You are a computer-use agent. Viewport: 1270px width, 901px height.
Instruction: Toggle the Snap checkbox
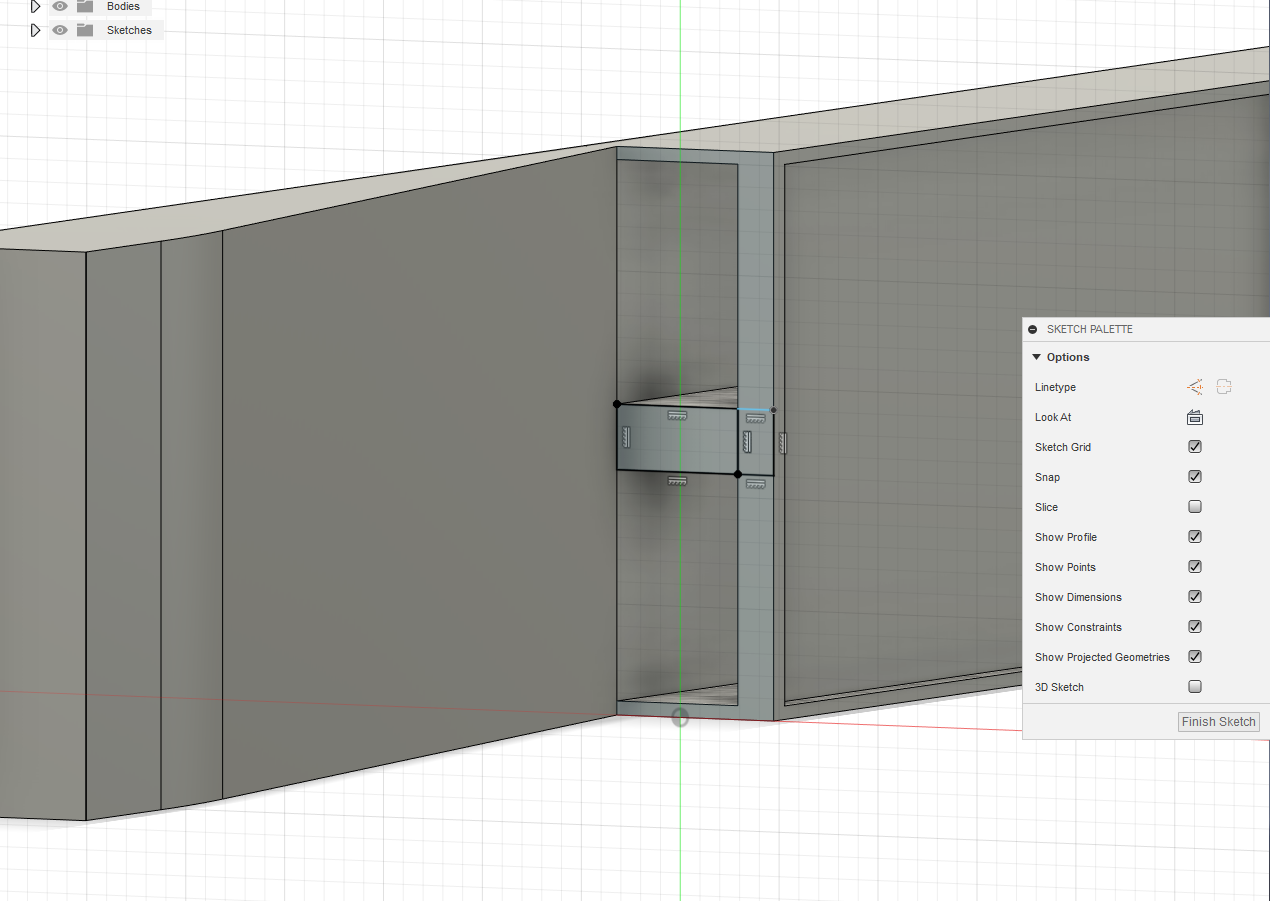[1194, 476]
